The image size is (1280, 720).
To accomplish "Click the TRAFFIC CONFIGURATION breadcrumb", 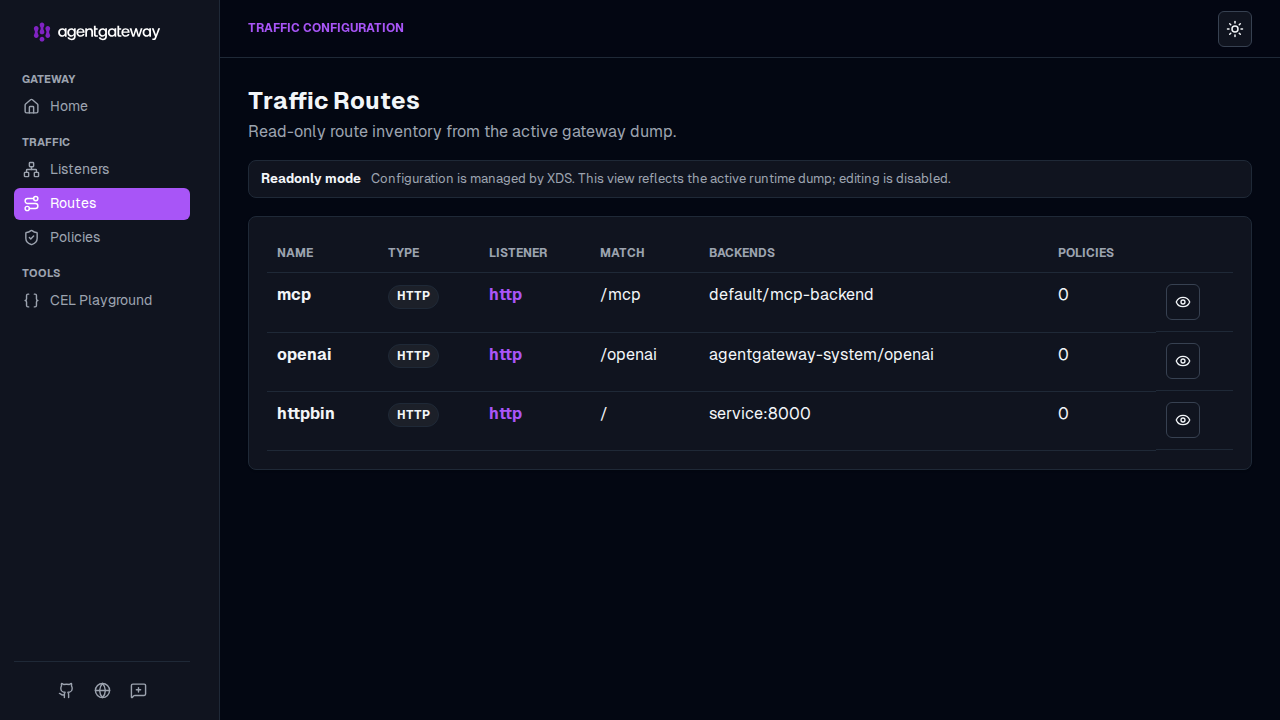I will (x=326, y=28).
